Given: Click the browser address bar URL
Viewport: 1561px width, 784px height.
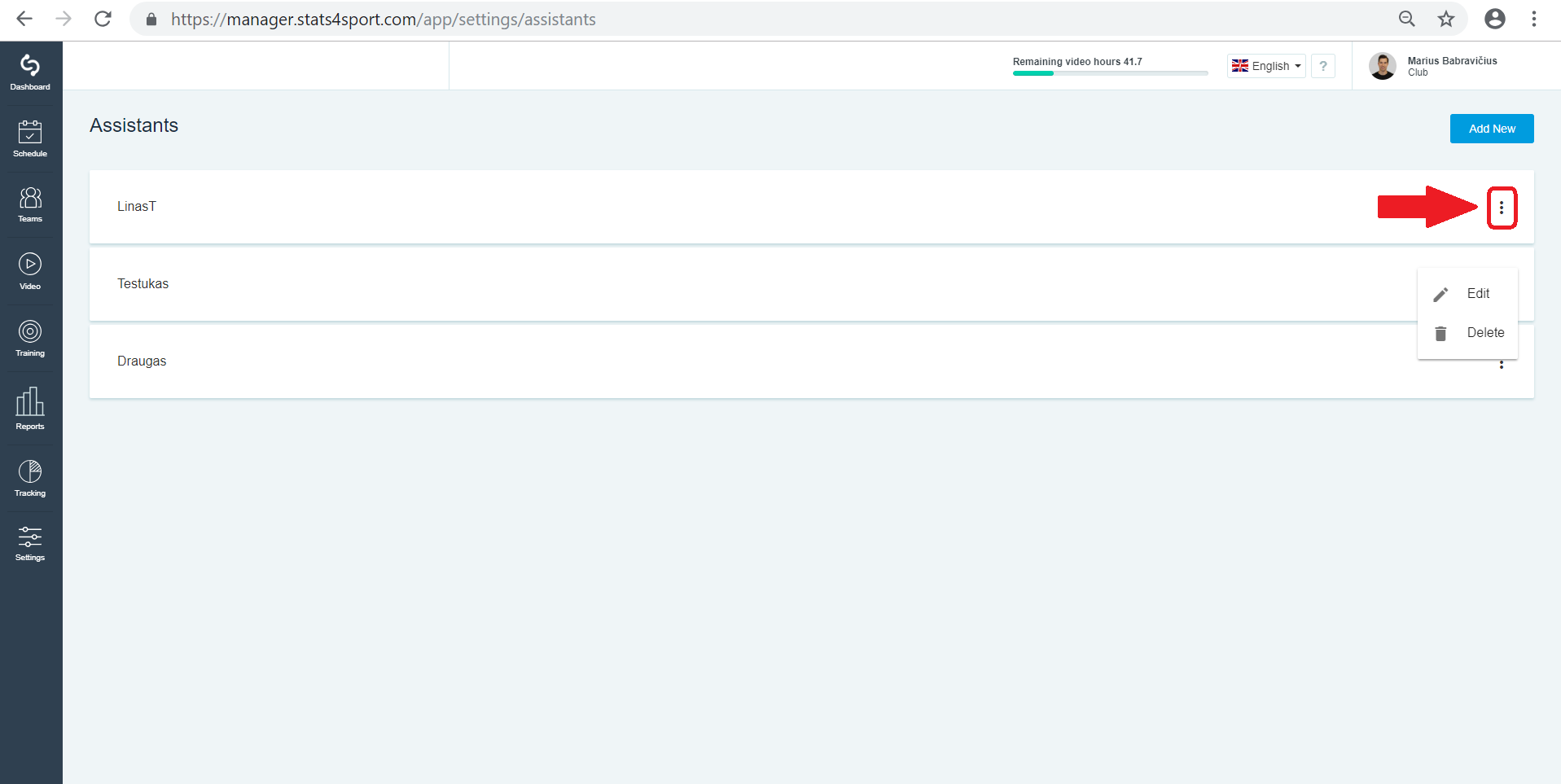Looking at the screenshot, I should tap(384, 20).
